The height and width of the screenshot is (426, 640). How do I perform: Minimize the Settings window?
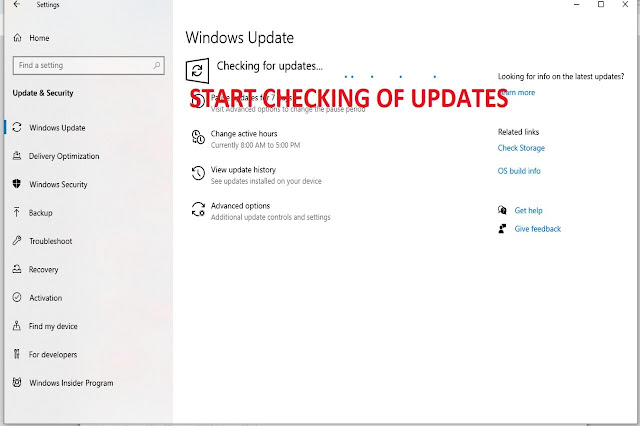point(577,4)
